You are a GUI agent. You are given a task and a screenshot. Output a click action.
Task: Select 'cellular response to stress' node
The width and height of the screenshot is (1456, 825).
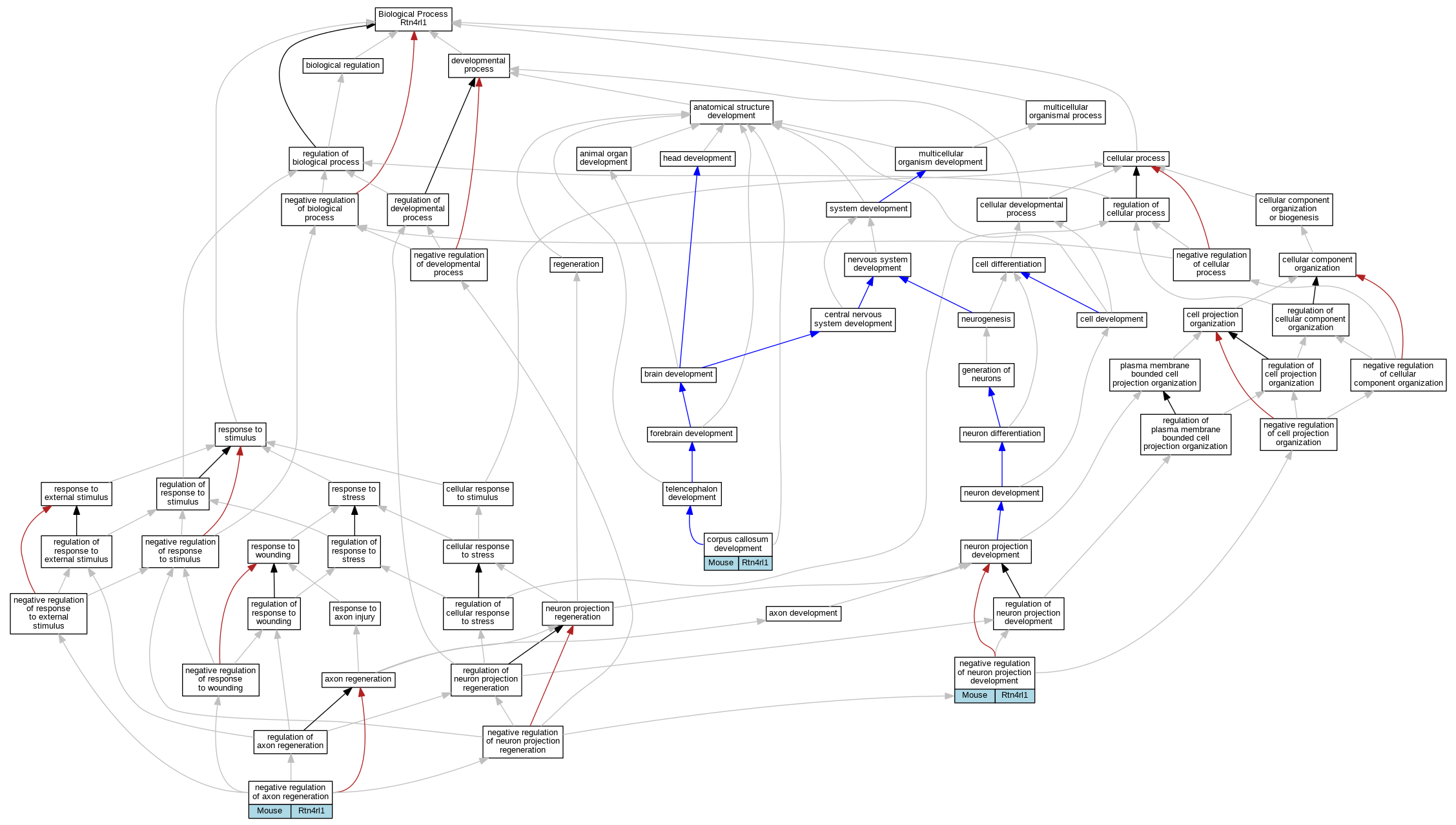tap(478, 551)
